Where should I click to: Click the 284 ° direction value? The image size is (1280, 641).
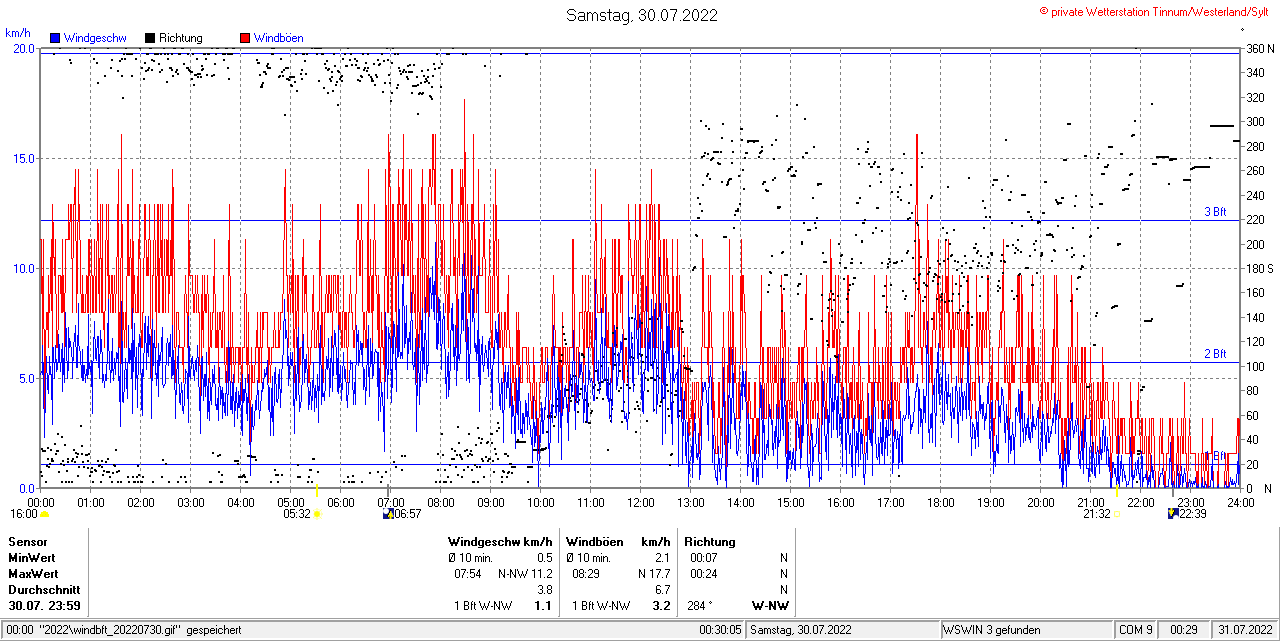click(700, 606)
